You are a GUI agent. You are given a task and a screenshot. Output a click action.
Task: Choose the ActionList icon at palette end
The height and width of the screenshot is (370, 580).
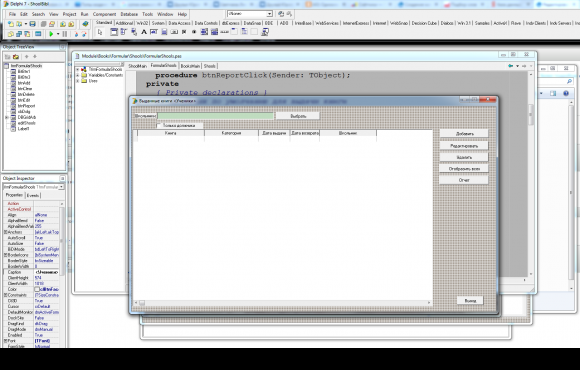pos(265,32)
